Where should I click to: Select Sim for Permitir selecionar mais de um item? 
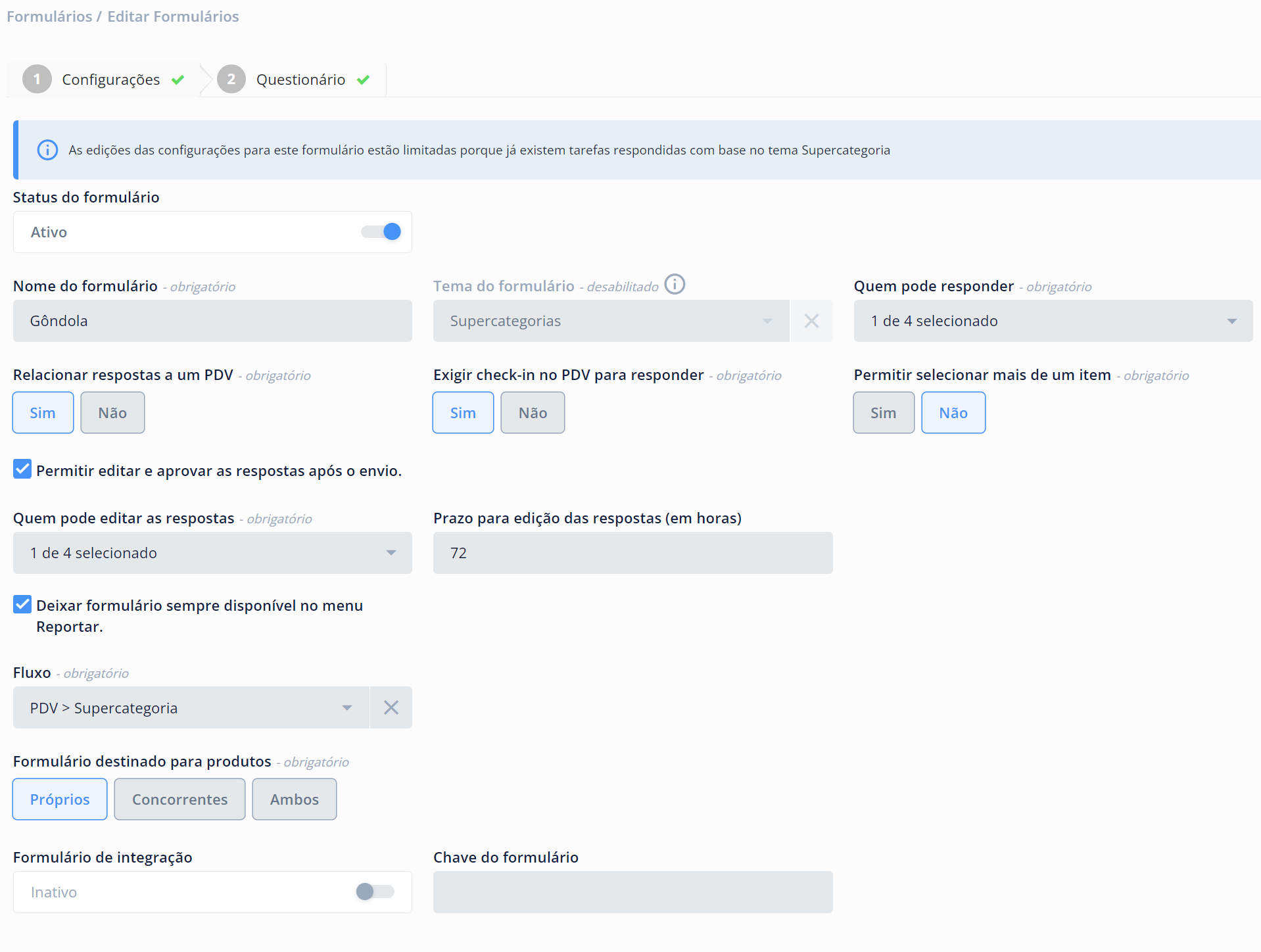(x=883, y=413)
